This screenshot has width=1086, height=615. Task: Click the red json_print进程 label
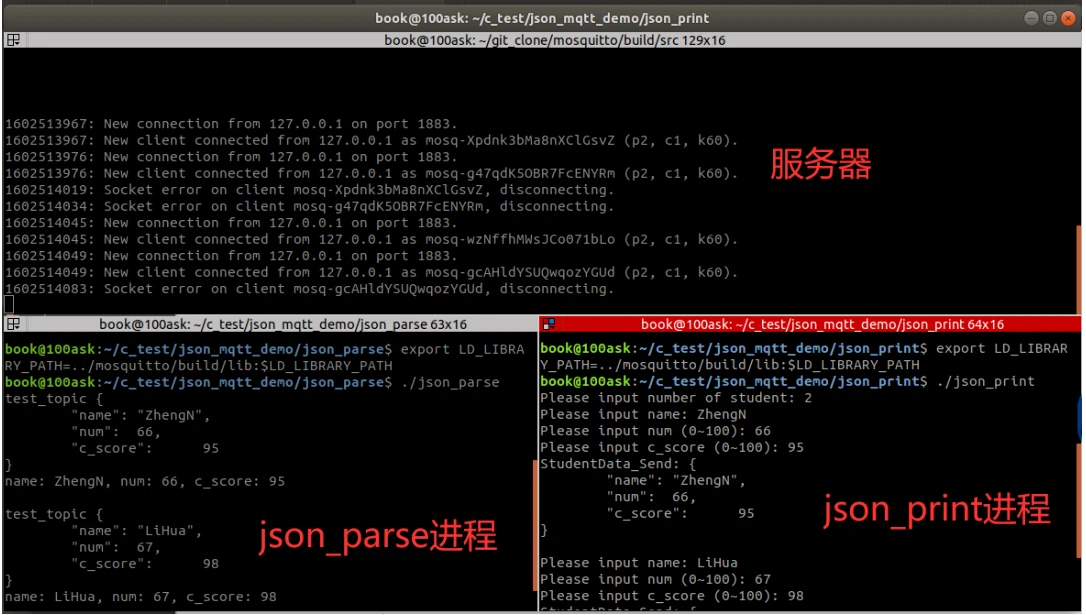point(936,509)
